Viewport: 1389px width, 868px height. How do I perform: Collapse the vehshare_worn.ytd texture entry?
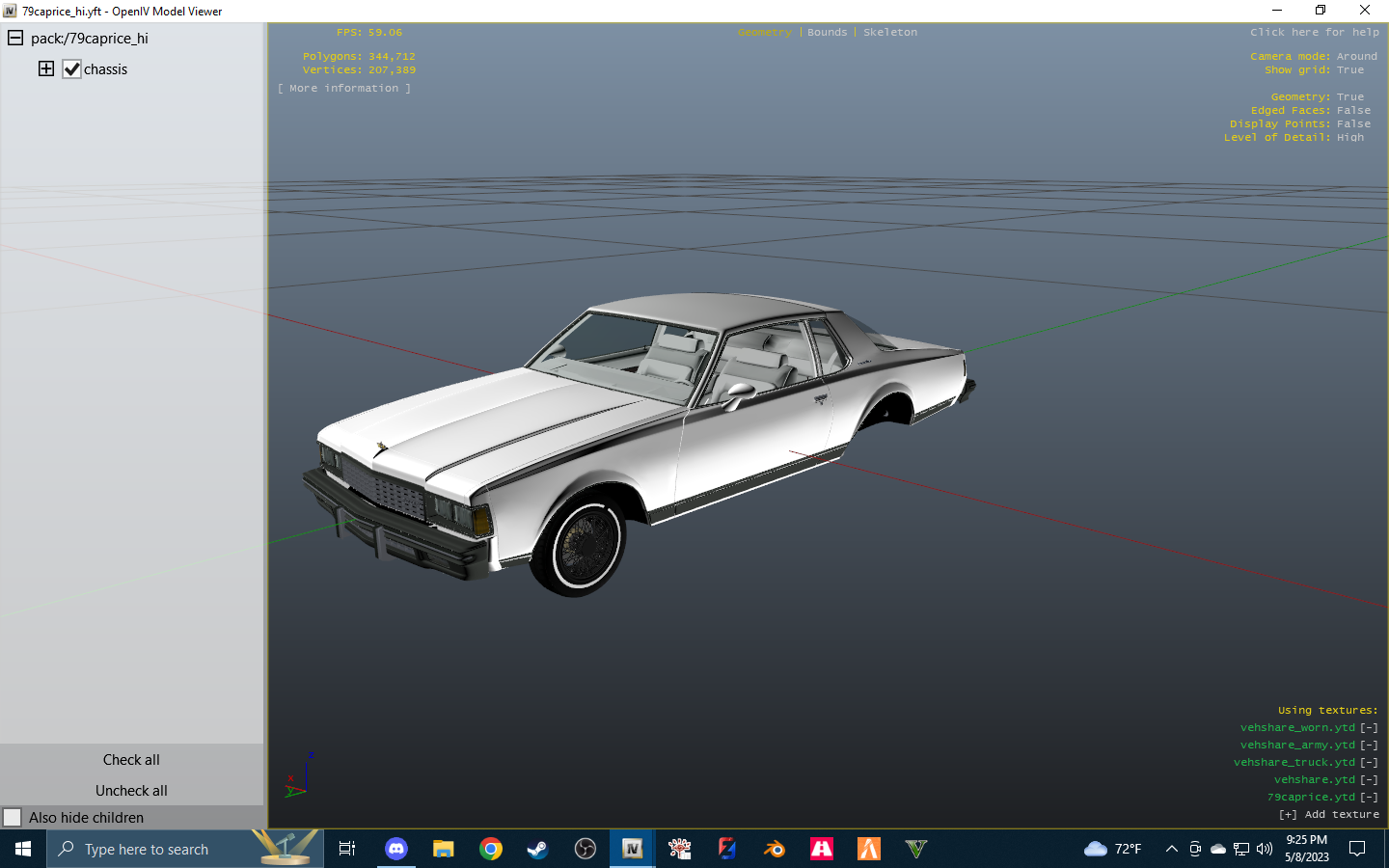coord(1368,727)
